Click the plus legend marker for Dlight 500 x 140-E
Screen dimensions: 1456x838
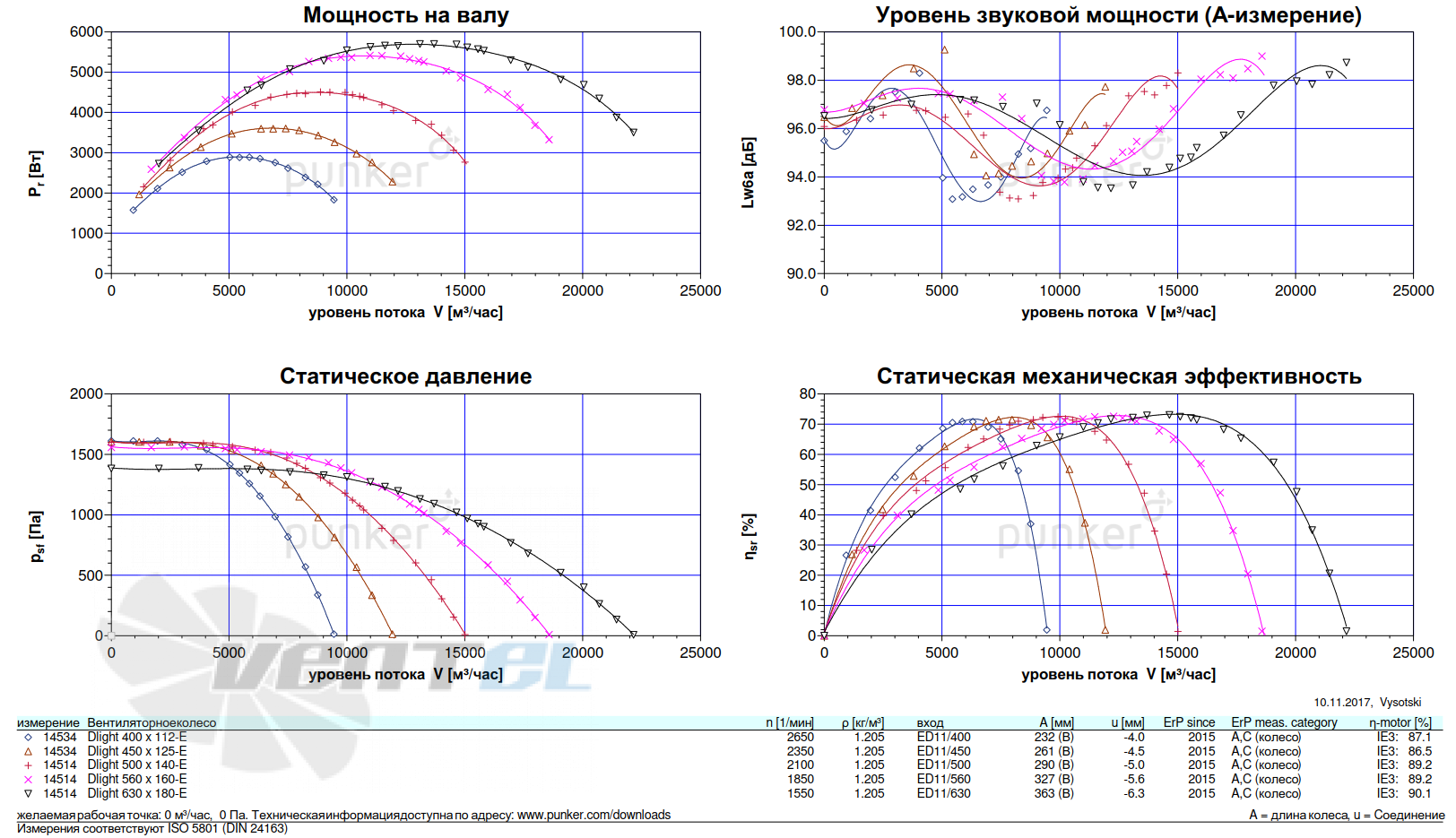coord(28,765)
